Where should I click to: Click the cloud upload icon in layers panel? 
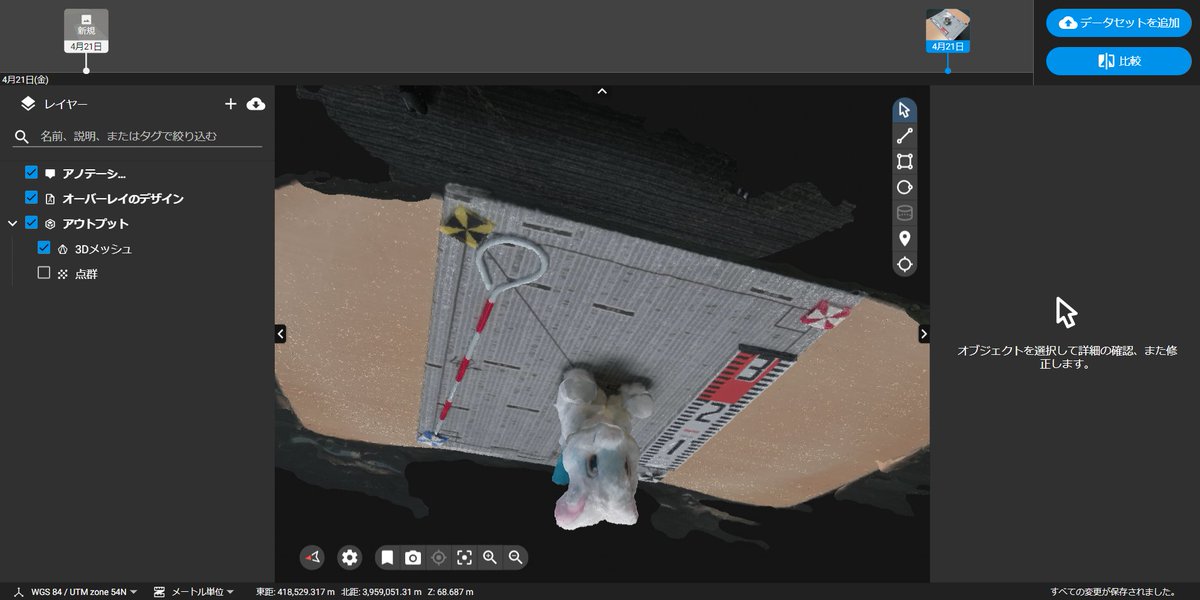click(x=255, y=103)
